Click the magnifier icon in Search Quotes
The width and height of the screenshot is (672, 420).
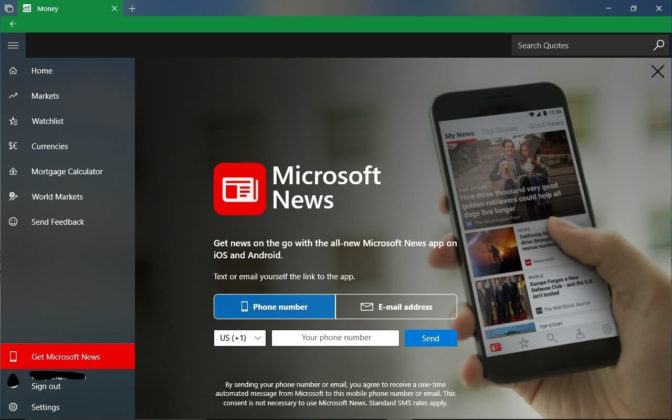point(659,45)
